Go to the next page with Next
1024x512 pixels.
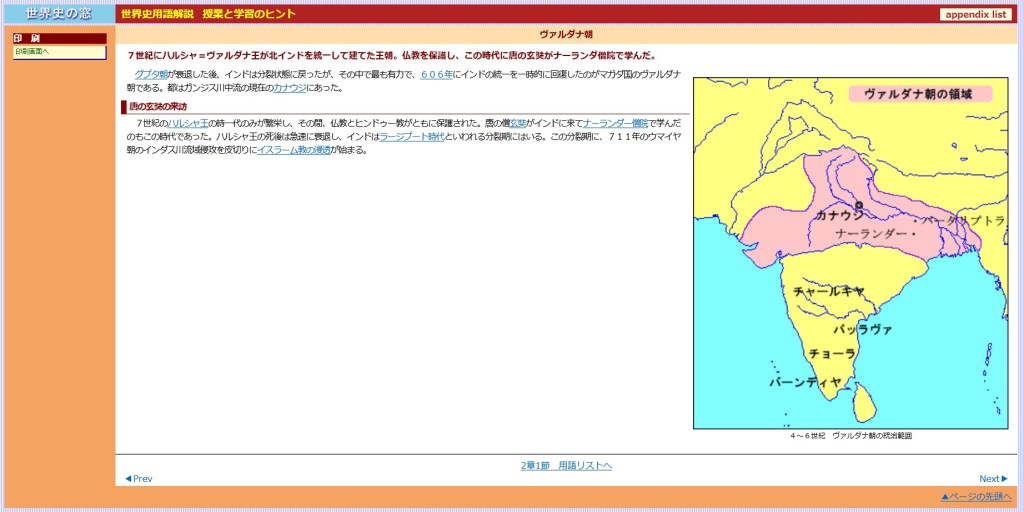[993, 479]
